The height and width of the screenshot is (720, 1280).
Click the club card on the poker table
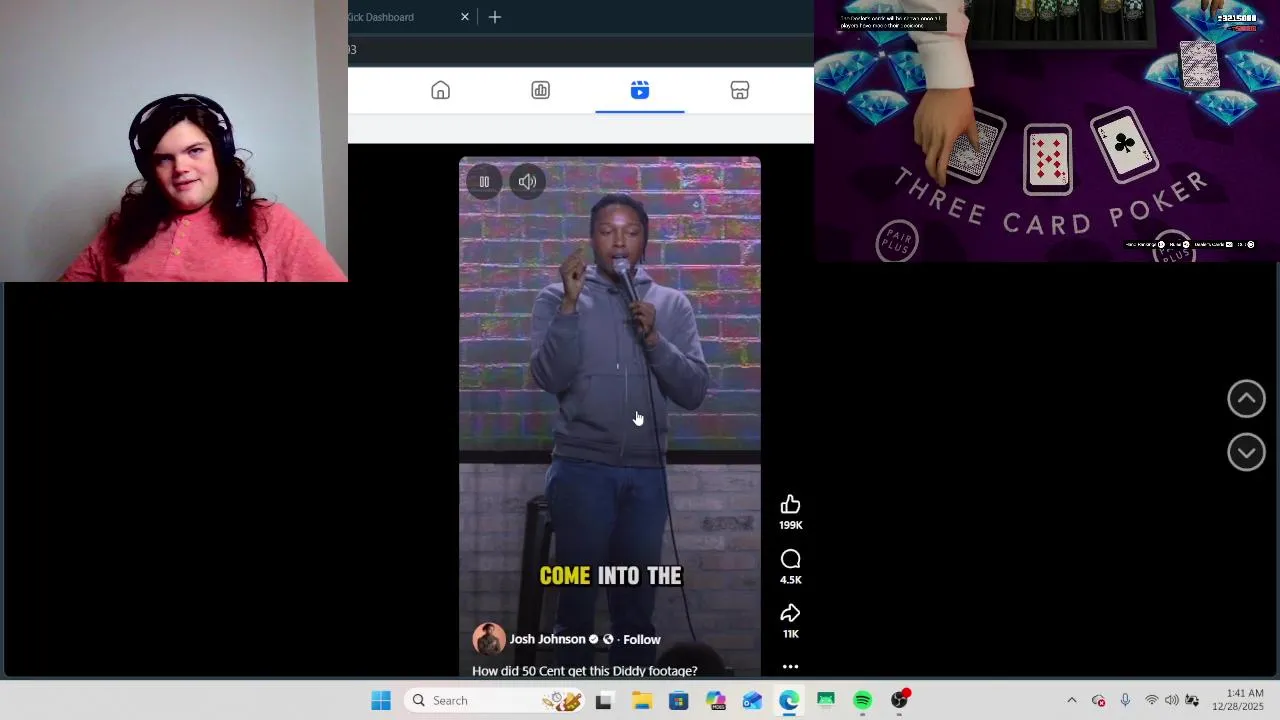1124,145
